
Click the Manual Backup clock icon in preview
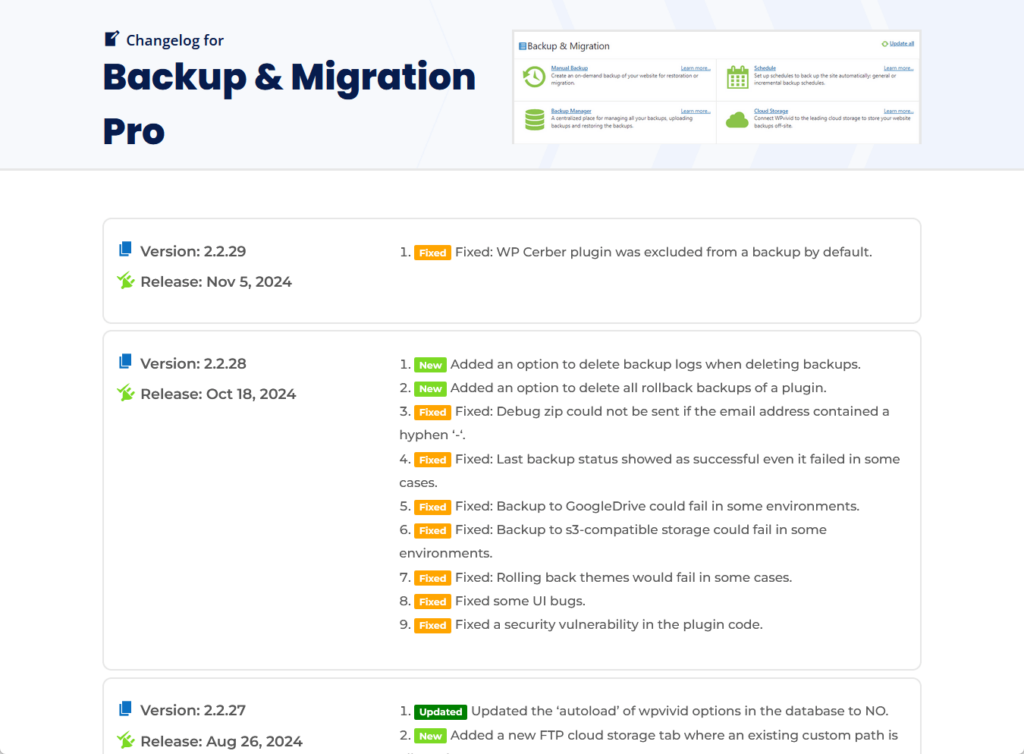click(x=534, y=77)
